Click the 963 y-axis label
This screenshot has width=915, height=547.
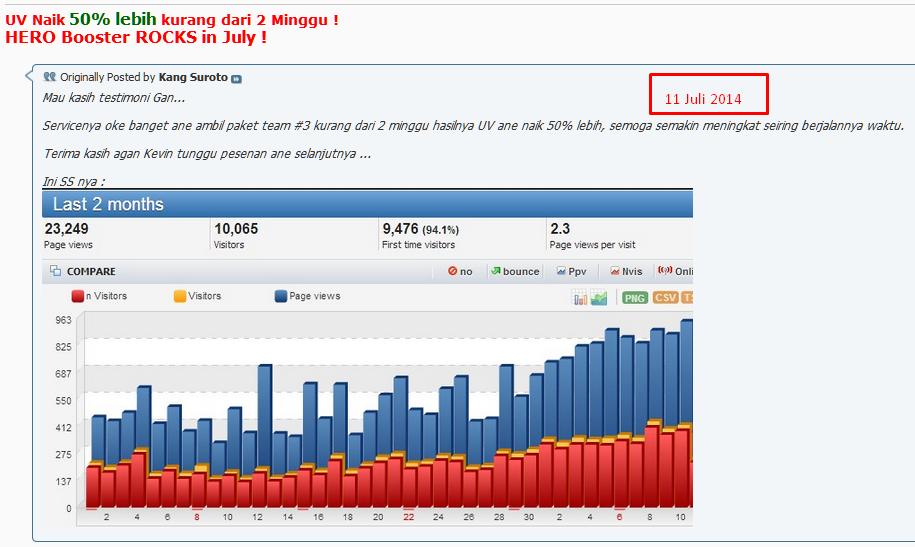point(64,320)
